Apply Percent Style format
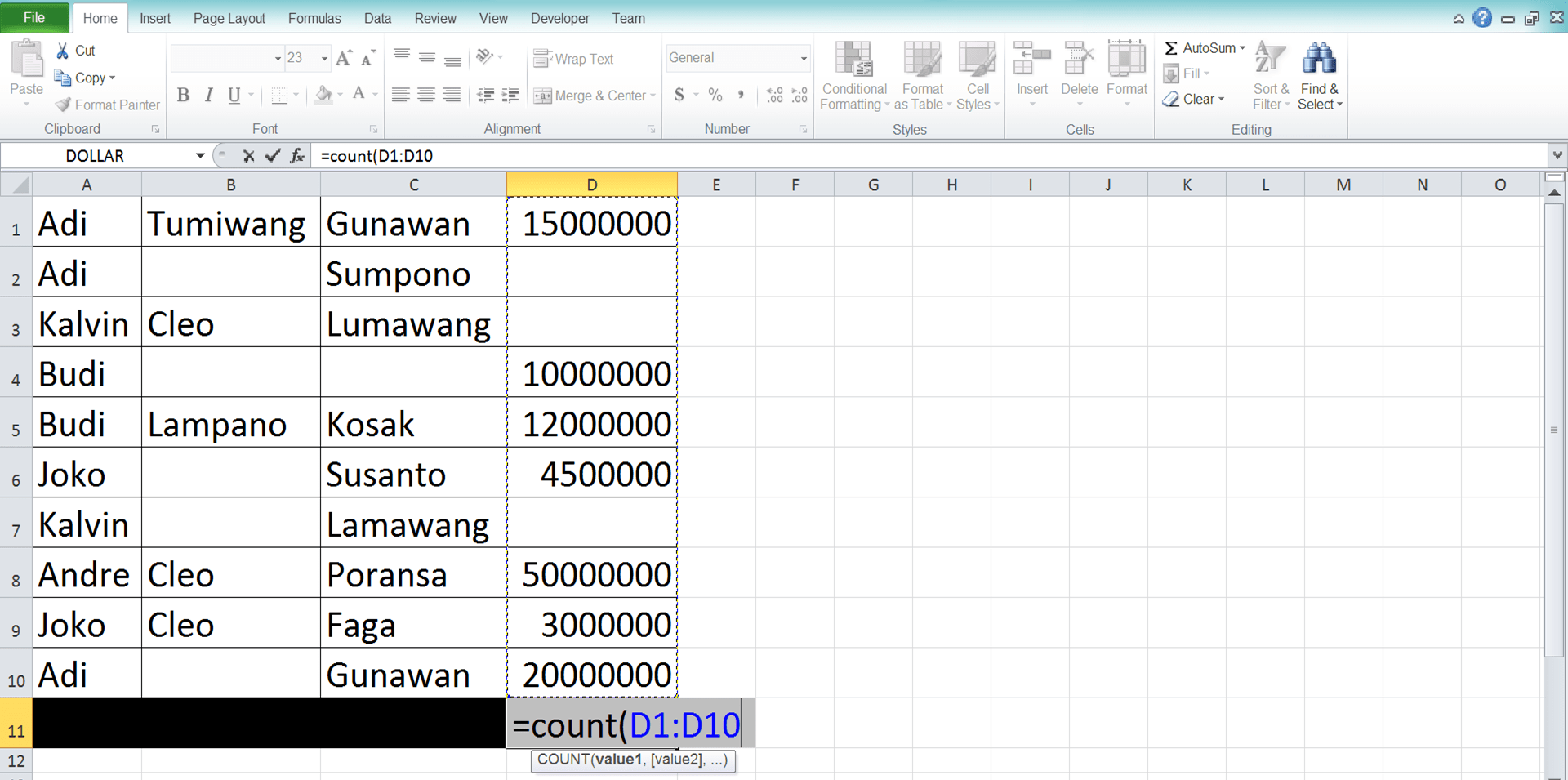 [715, 95]
